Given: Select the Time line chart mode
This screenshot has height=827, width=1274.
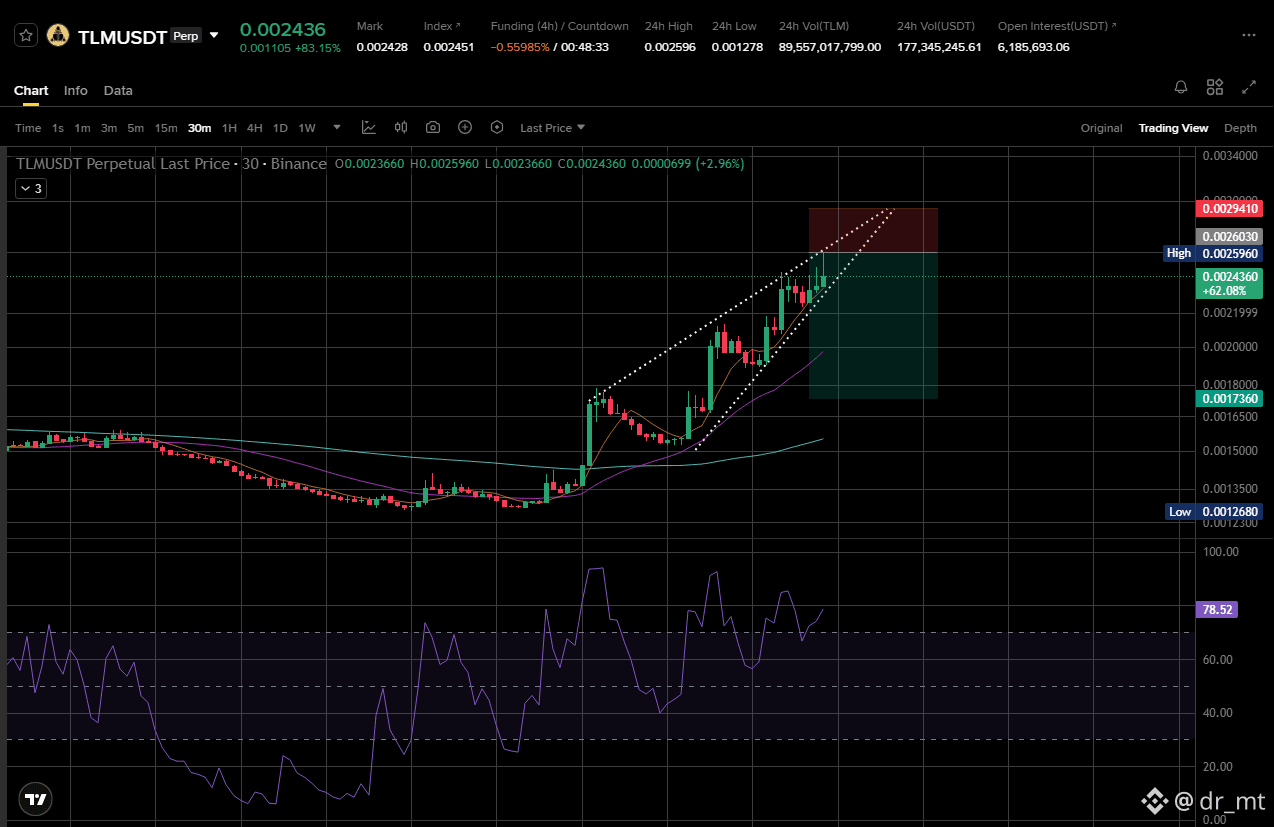Looking at the screenshot, I should (28, 128).
